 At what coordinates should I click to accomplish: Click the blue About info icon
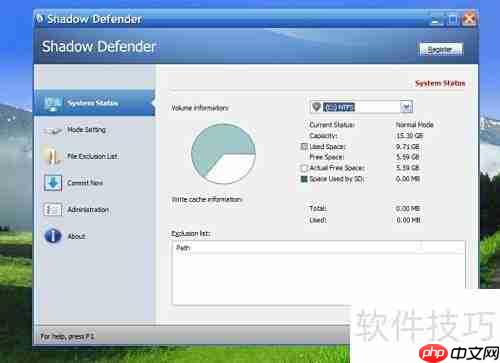pos(53,236)
